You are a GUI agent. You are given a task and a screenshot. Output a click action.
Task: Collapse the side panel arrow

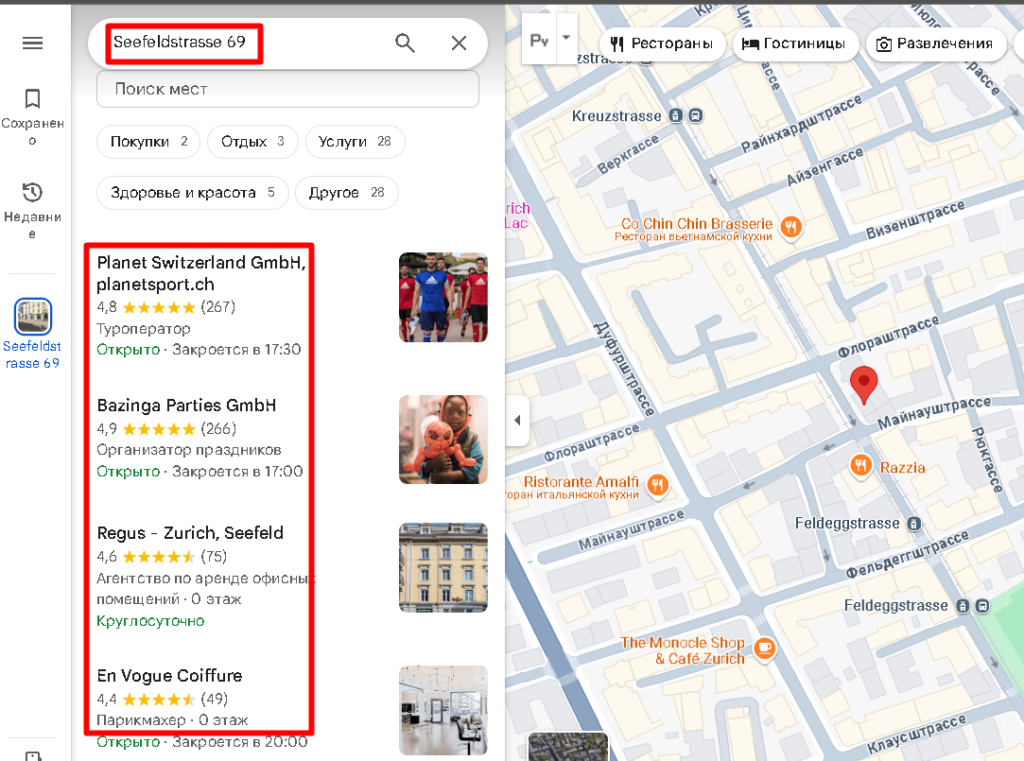tap(517, 420)
